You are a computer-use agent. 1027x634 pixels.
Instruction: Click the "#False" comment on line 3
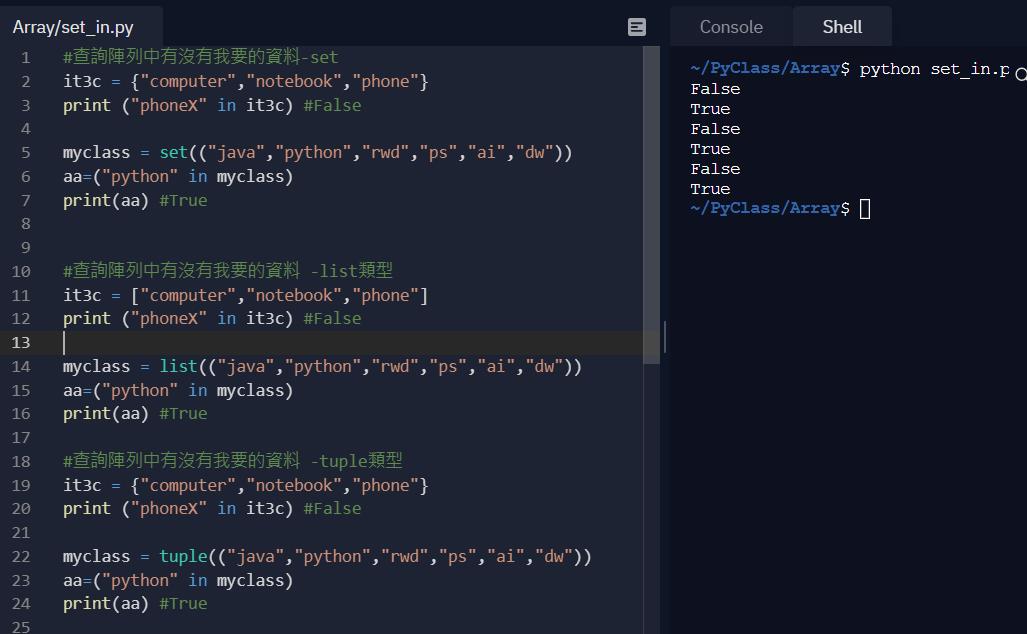point(332,105)
